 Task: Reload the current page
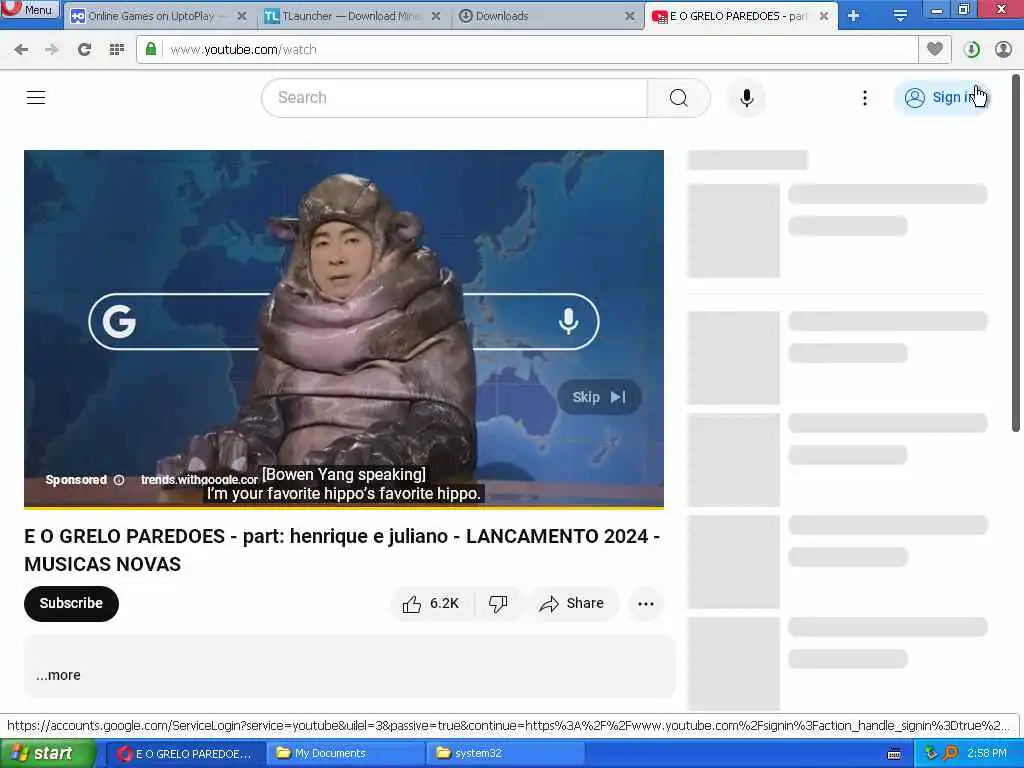click(84, 49)
